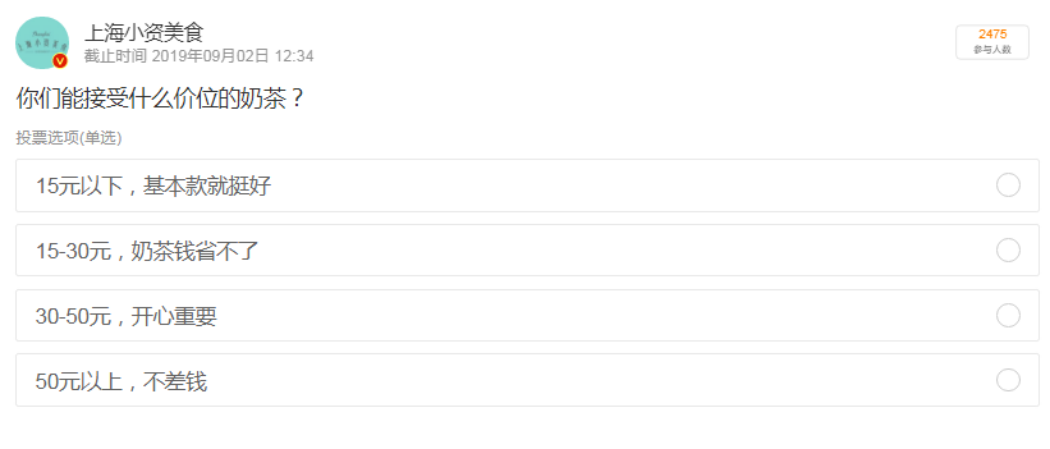The width and height of the screenshot is (1050, 449).
Task: Click the deadline time 12:34
Action: [294, 56]
